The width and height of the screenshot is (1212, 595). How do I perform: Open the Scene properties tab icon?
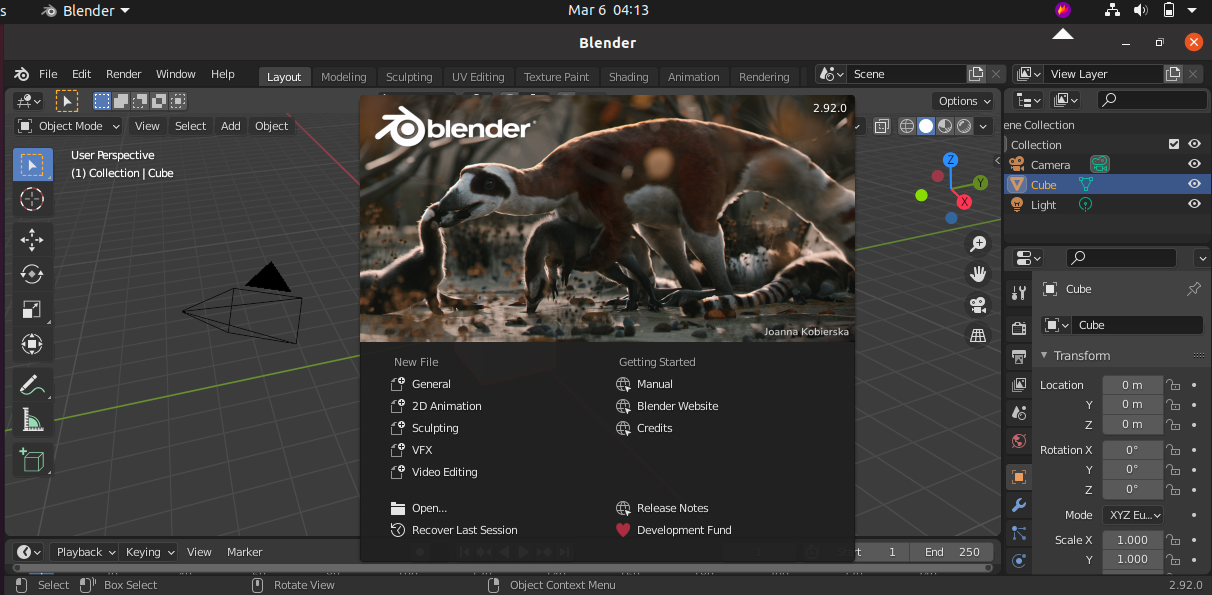click(x=1019, y=412)
